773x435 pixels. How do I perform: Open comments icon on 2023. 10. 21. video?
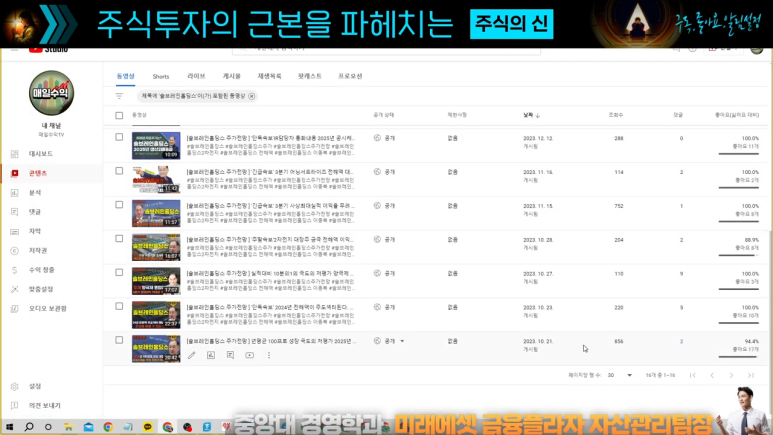tap(230, 355)
